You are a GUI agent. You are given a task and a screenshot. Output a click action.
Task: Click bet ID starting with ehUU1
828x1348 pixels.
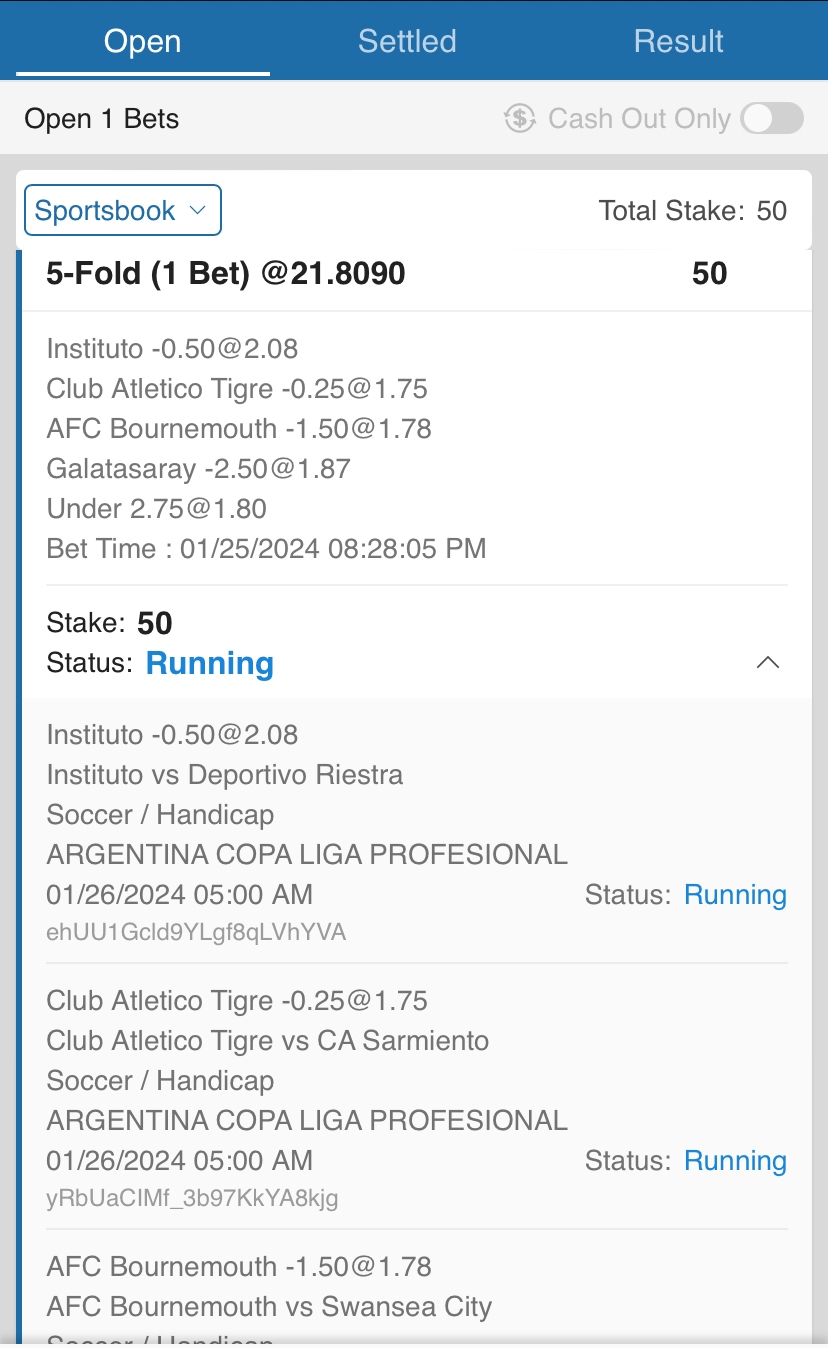[196, 932]
